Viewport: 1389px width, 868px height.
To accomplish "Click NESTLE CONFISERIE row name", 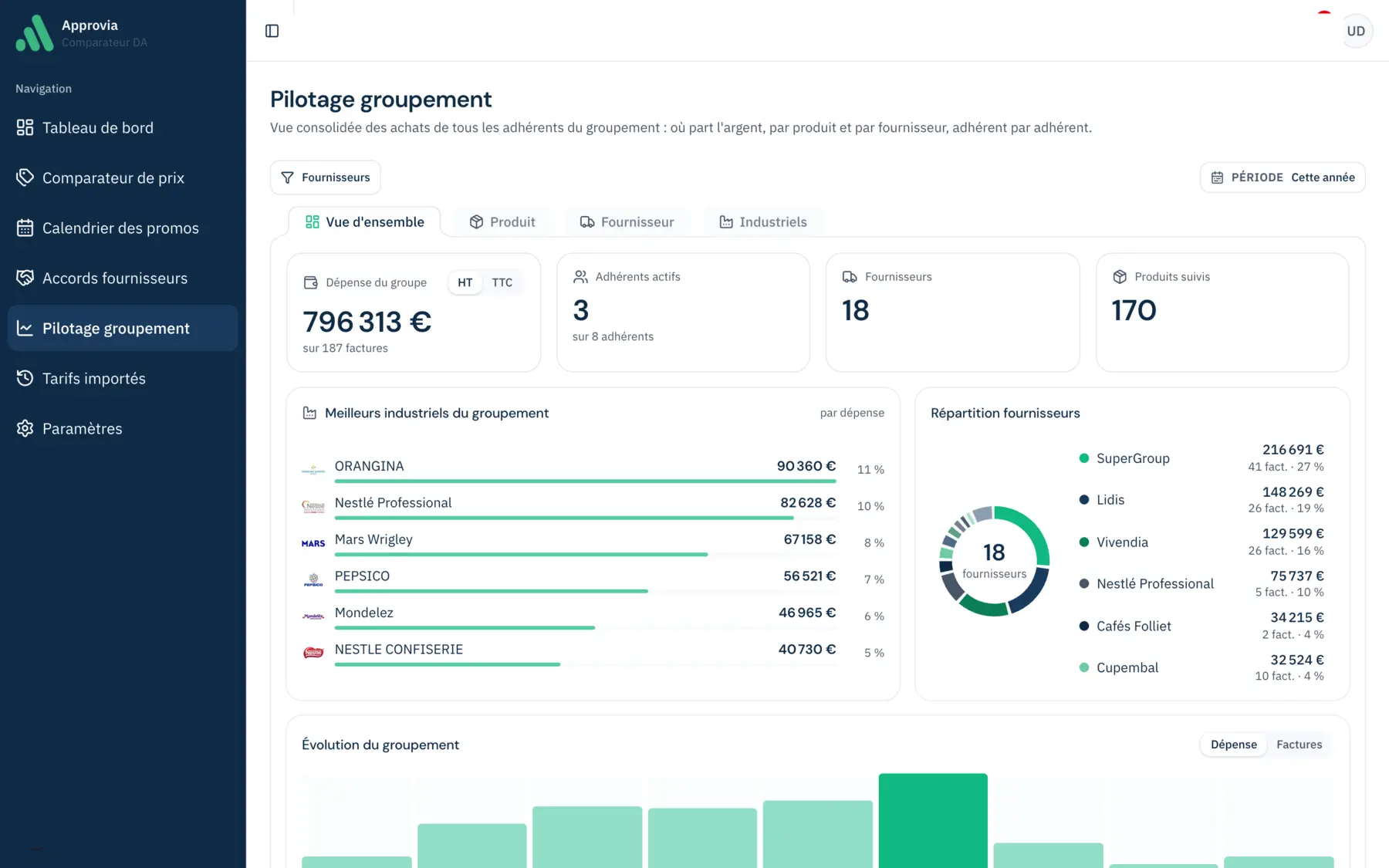I will [x=399, y=650].
